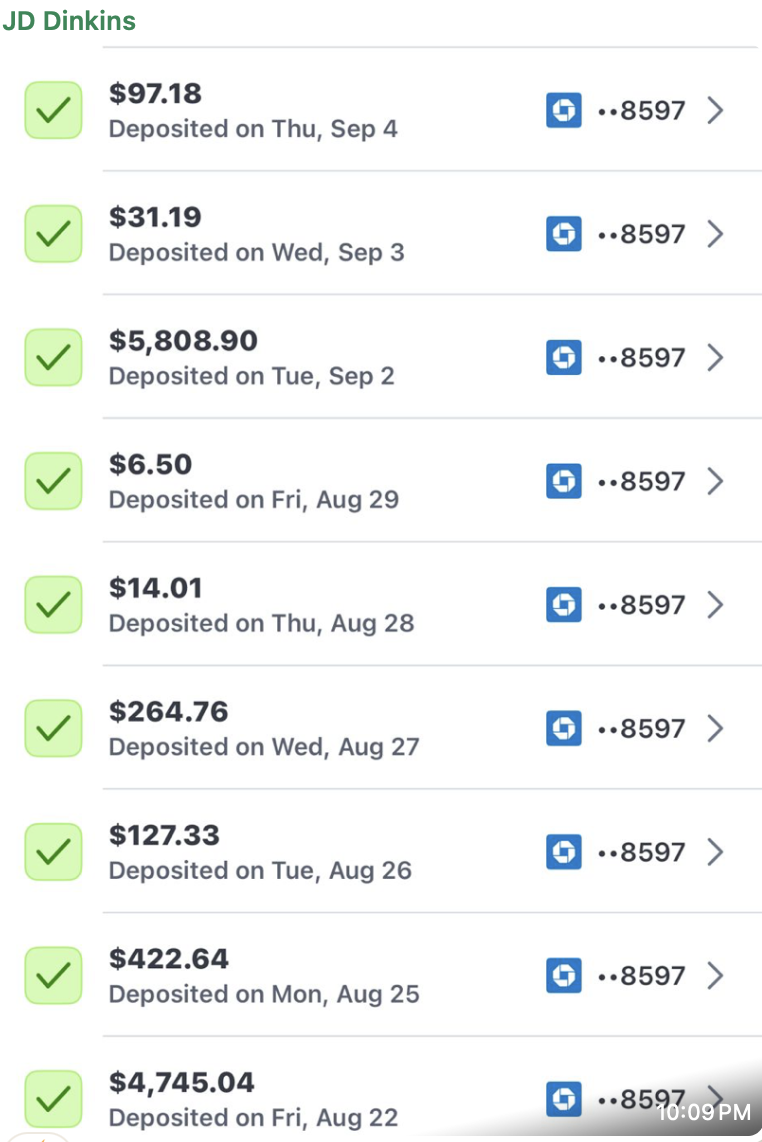
Task: Select Chase icon for $264.76 deposit
Action: [564, 728]
